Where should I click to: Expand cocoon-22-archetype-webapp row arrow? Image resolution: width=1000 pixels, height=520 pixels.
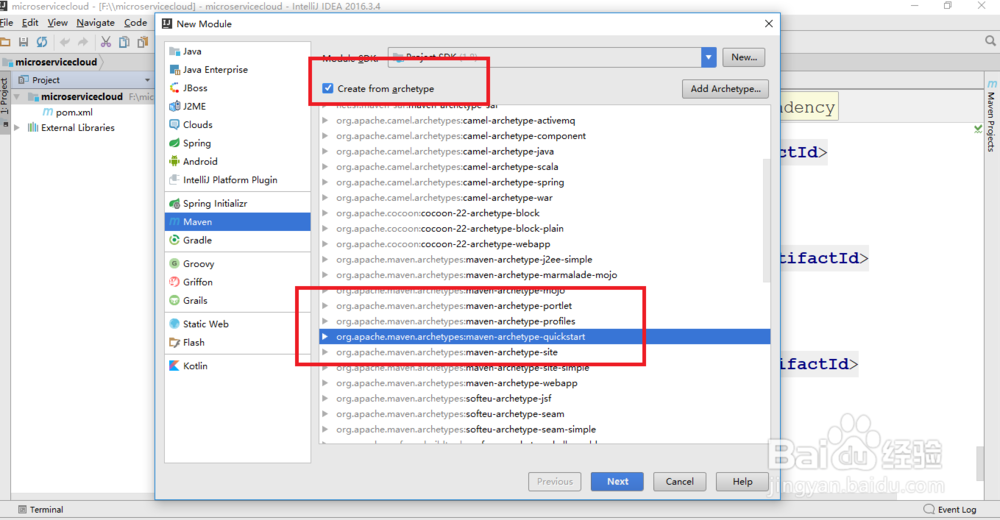click(x=325, y=244)
